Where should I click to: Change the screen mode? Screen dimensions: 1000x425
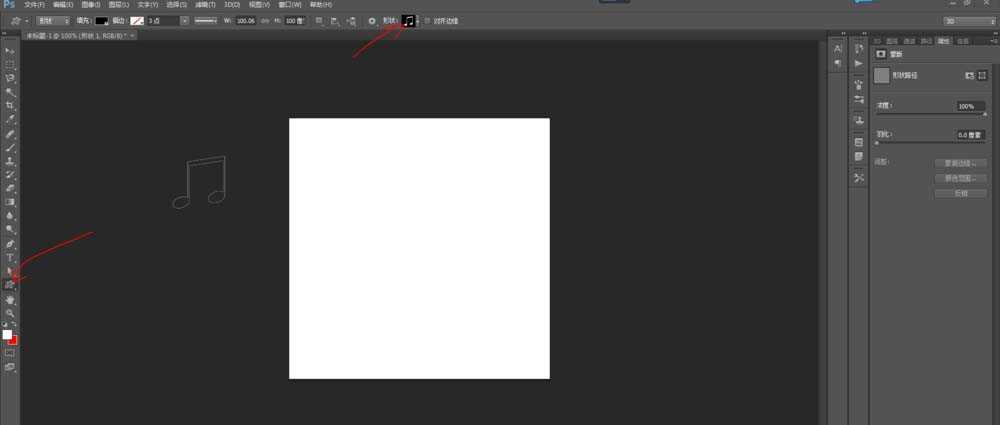pyautogui.click(x=10, y=367)
